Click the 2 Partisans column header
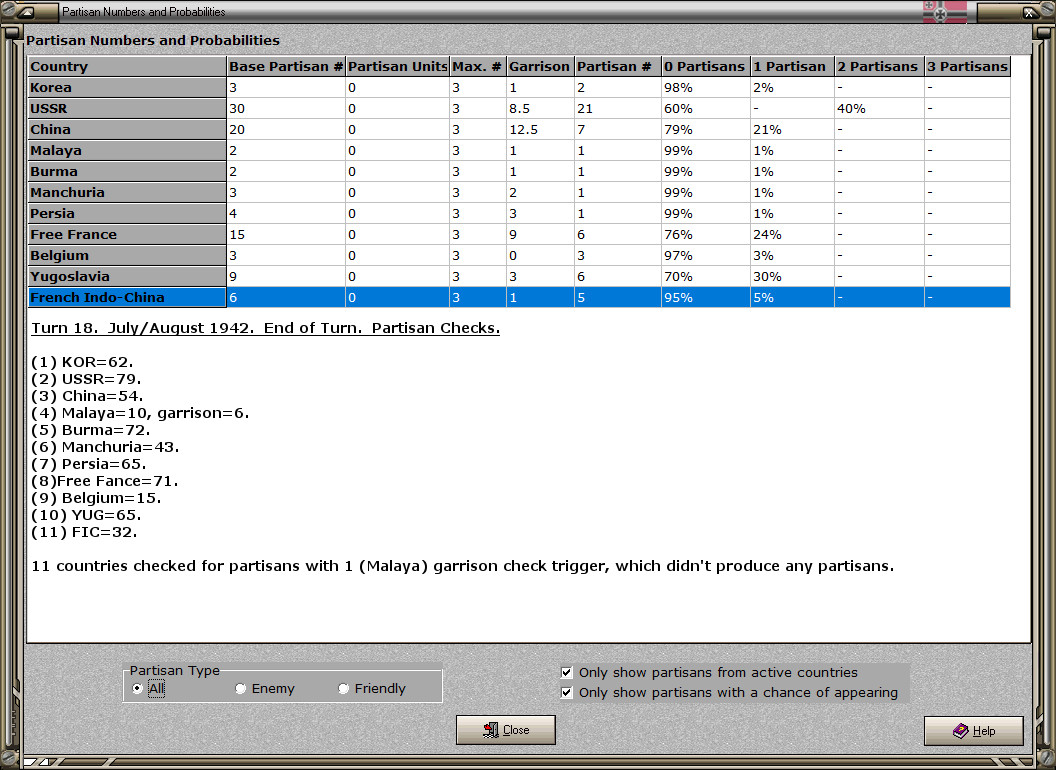The width and height of the screenshot is (1056, 770). click(880, 66)
